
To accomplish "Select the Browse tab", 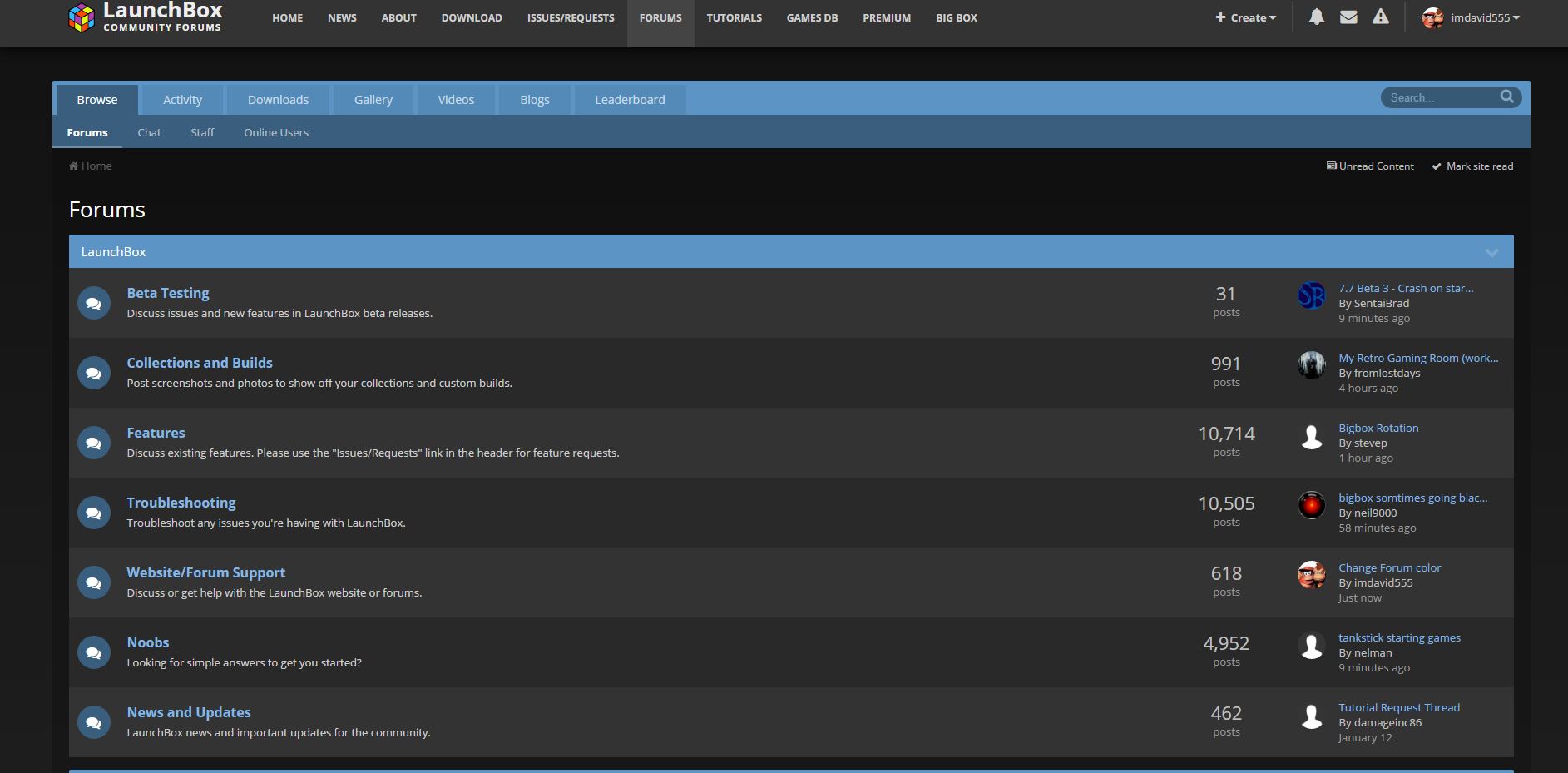I will coord(97,100).
